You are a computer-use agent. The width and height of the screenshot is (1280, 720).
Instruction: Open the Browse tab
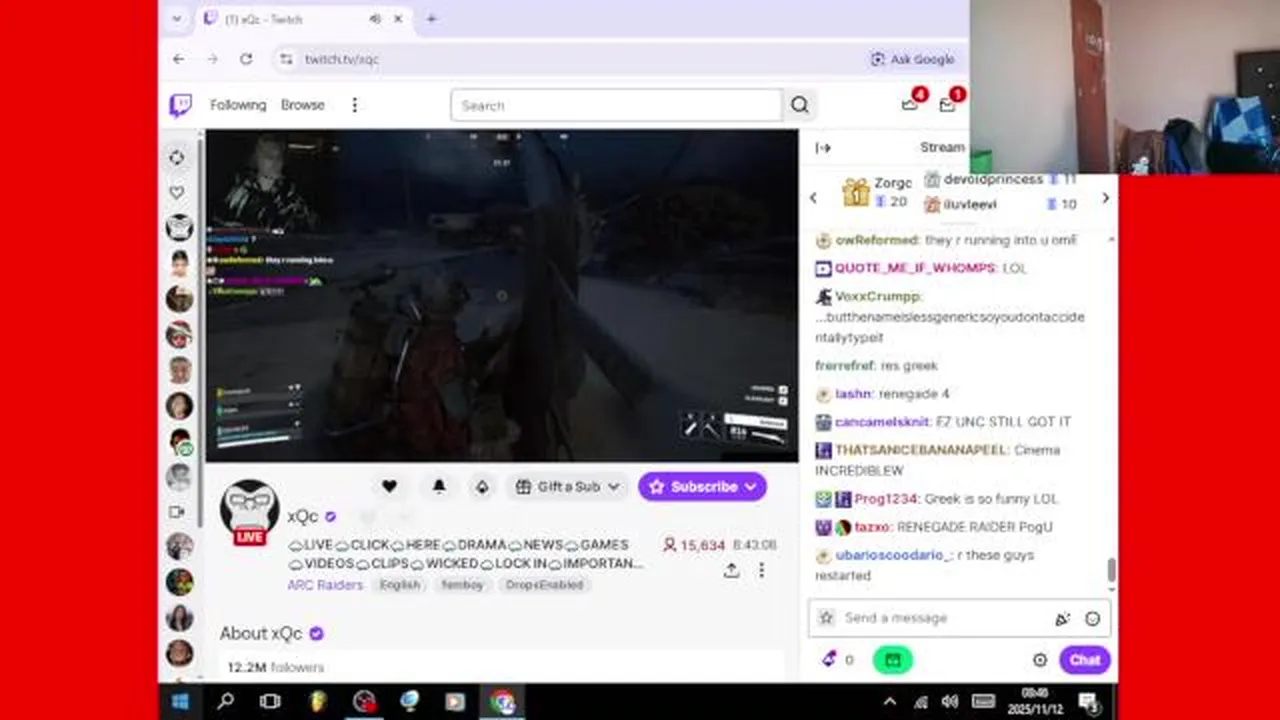pos(302,105)
